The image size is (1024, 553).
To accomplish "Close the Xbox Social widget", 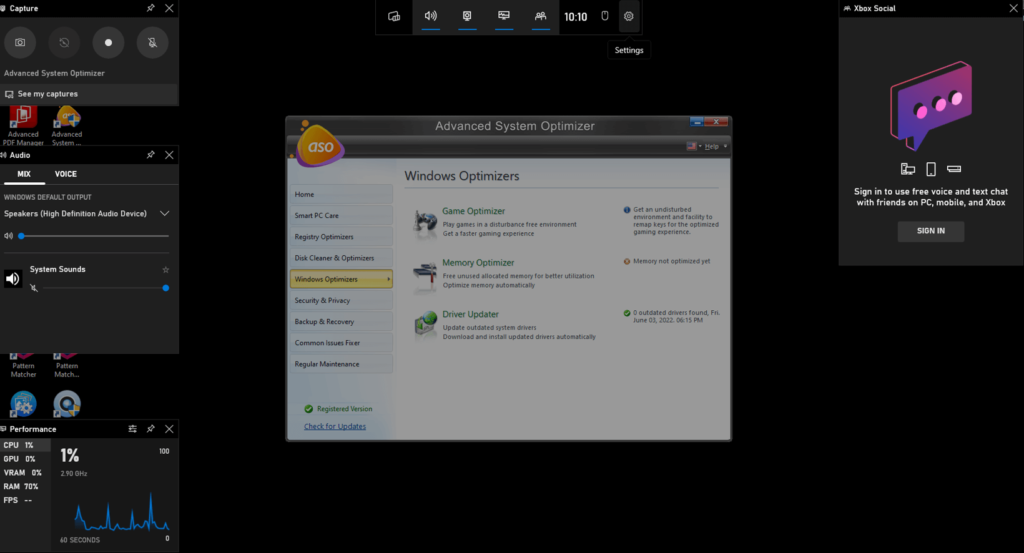I will pos(1014,8).
